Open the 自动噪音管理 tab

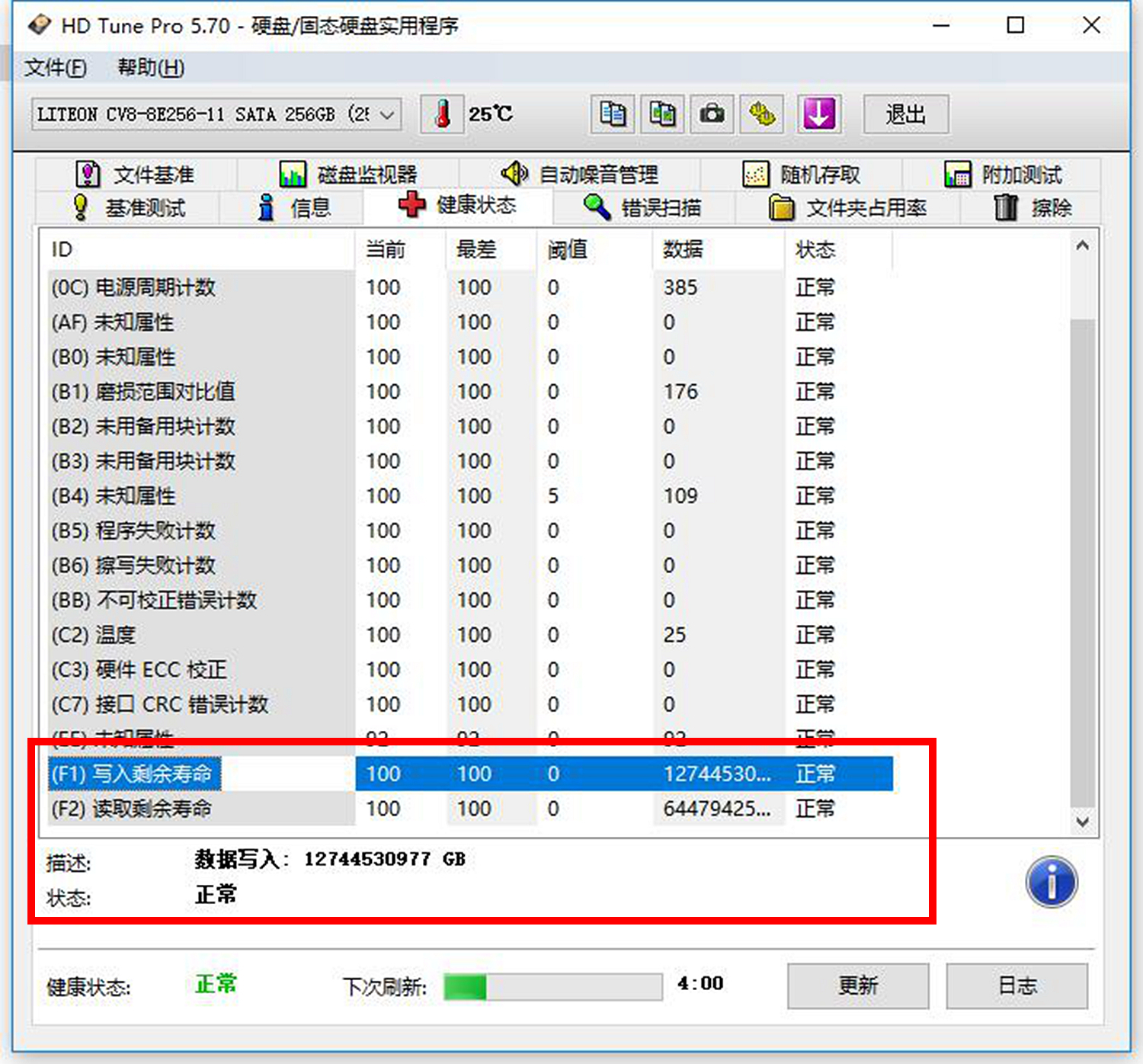click(x=580, y=175)
